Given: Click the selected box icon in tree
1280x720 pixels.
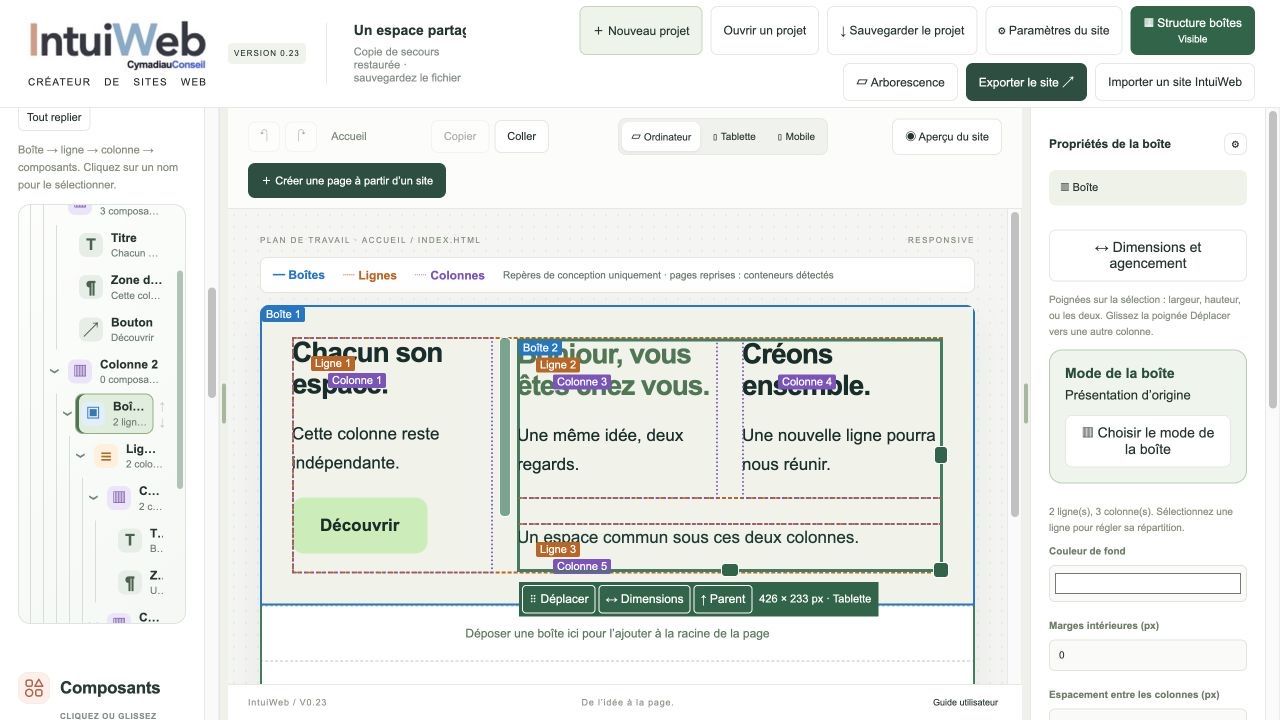Looking at the screenshot, I should point(93,413).
